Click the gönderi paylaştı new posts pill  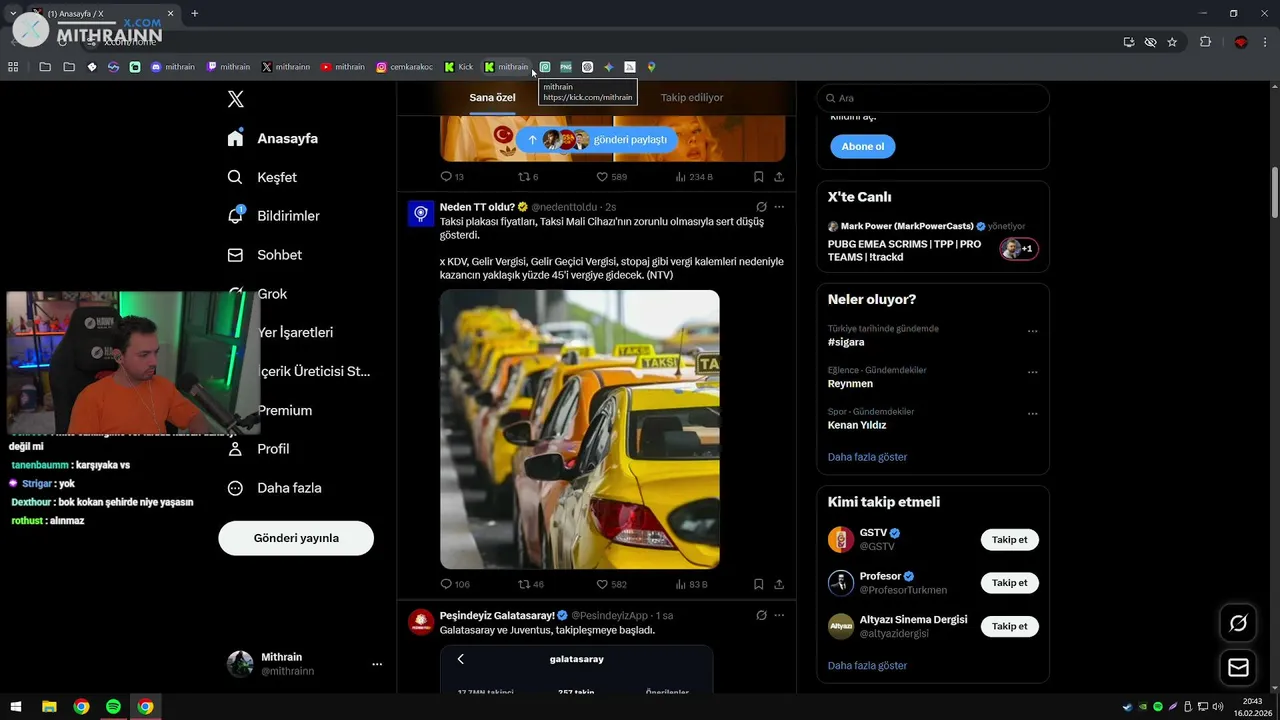click(x=596, y=139)
